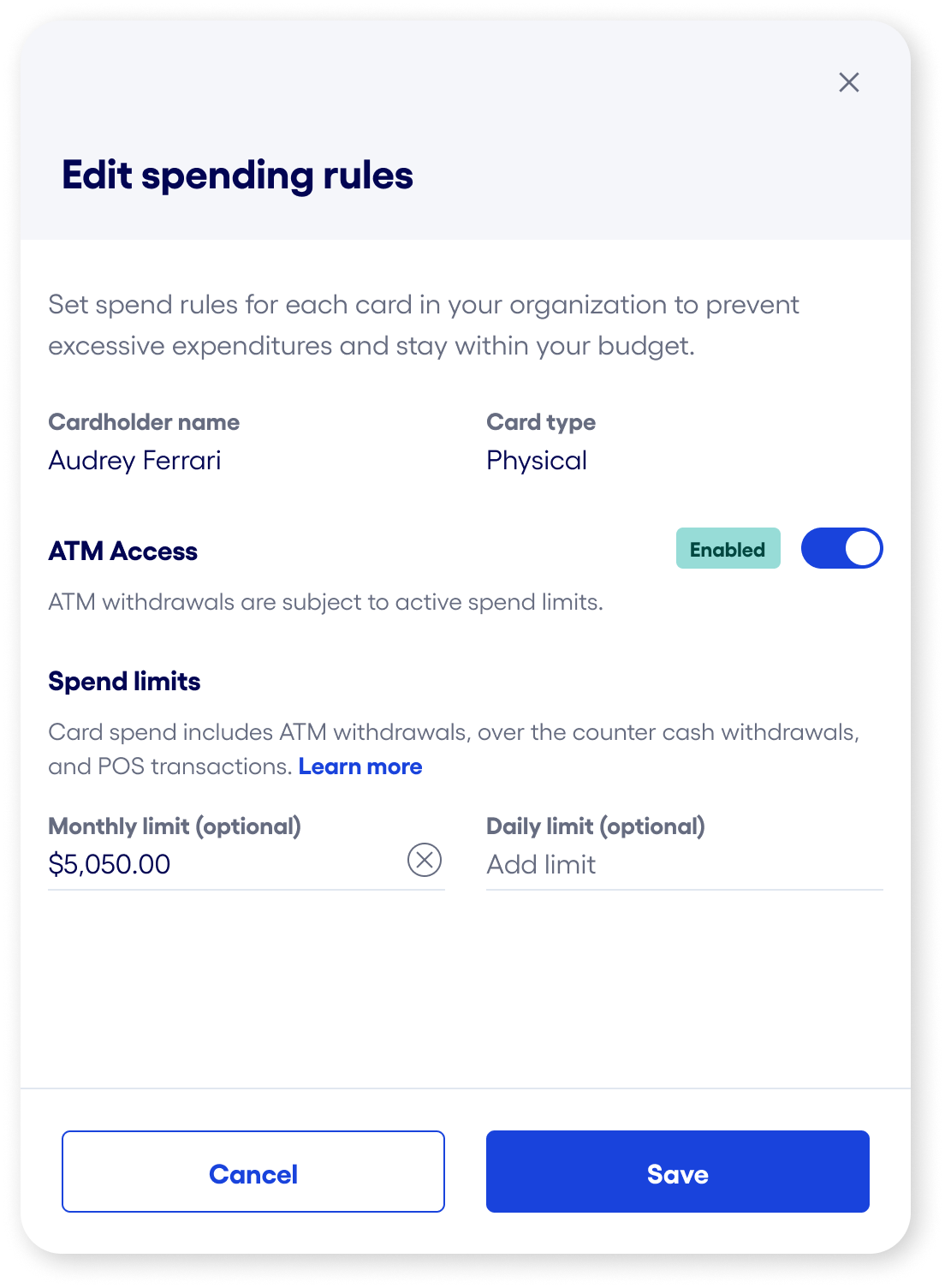This screenshot has width=945, height=1288.
Task: Click the cardholder name Audrey Ferrari
Action: 134,460
